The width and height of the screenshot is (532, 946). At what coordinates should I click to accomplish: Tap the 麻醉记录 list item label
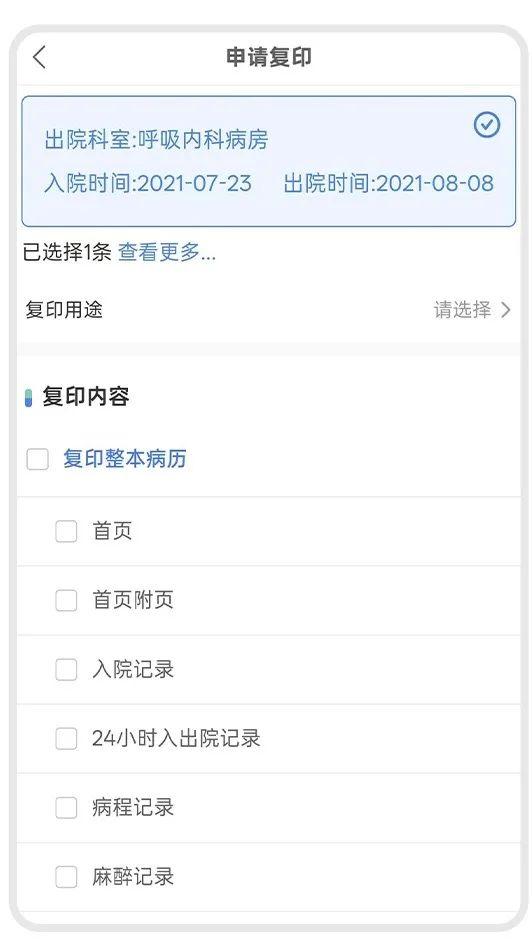133,877
